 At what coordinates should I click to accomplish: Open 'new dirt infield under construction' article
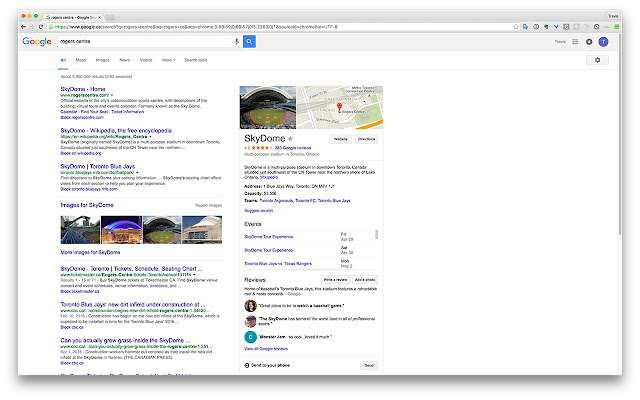133,304
